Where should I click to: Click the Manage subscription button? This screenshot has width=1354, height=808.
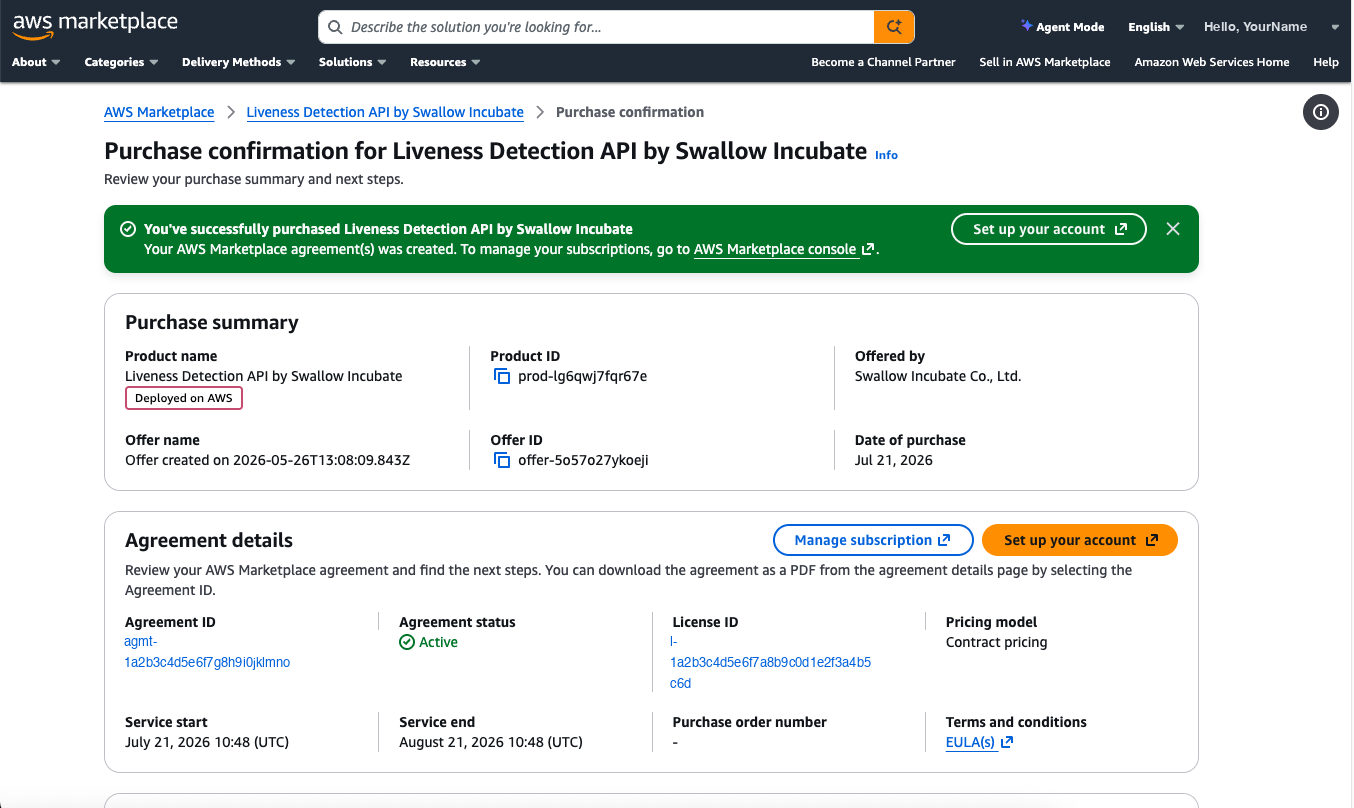click(873, 540)
